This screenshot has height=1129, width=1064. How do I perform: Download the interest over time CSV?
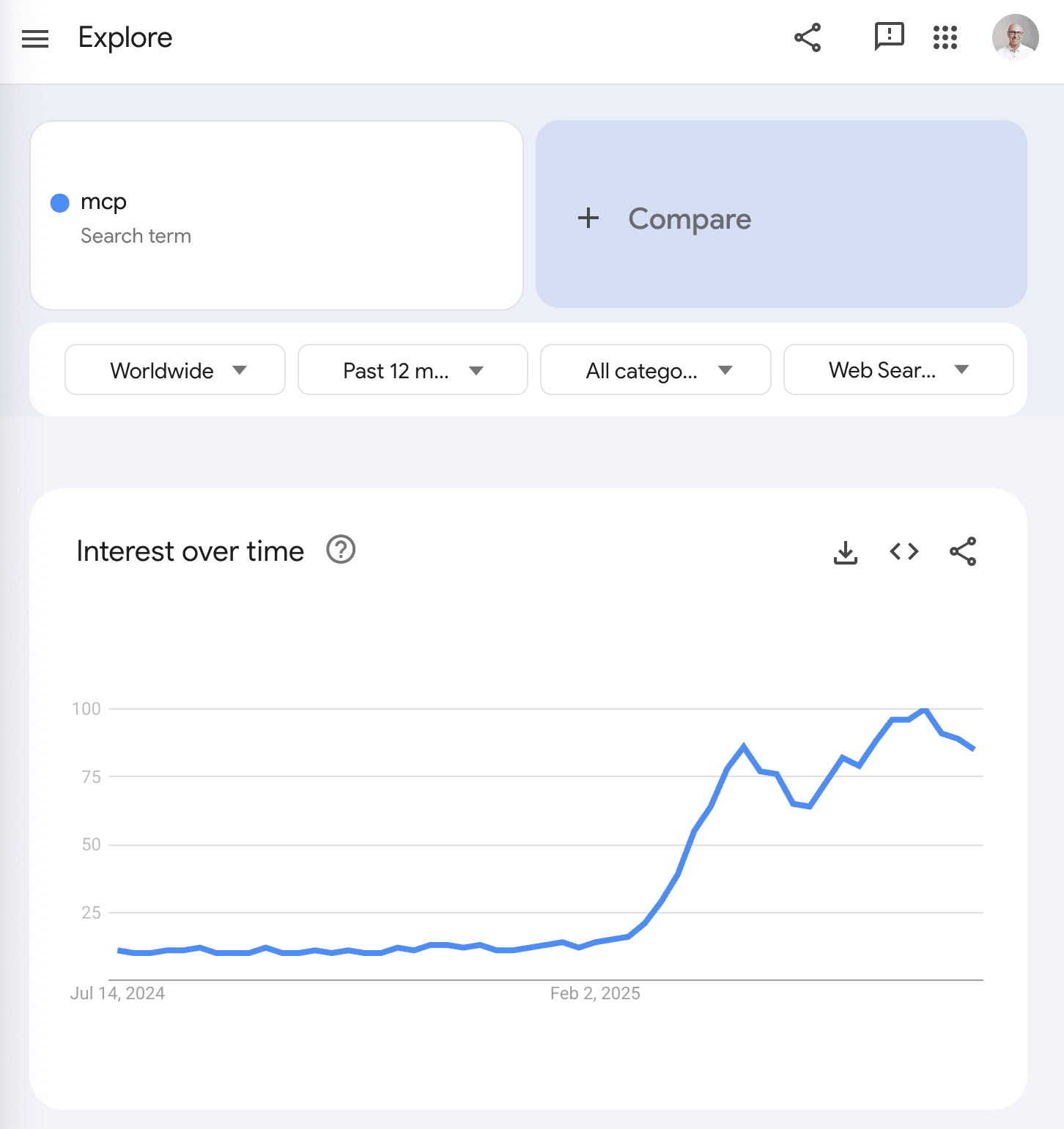pyautogui.click(x=846, y=552)
